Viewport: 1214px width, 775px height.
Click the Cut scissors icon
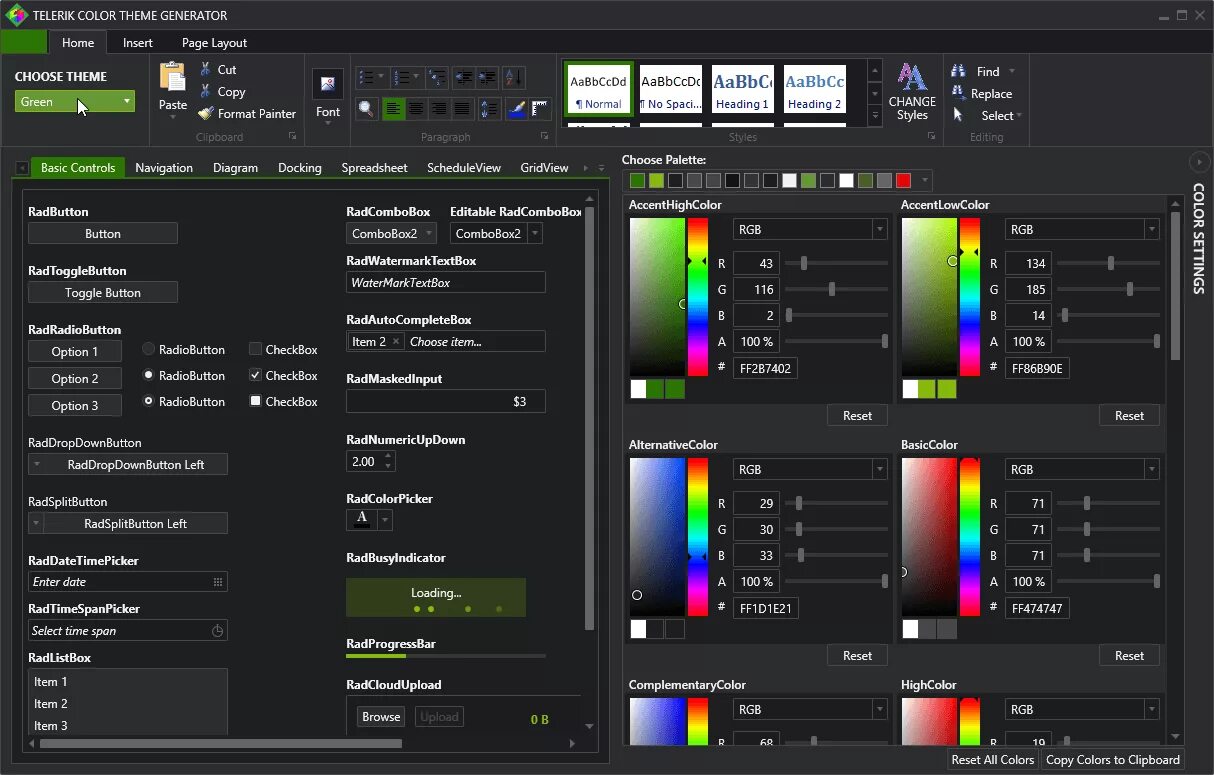(205, 69)
